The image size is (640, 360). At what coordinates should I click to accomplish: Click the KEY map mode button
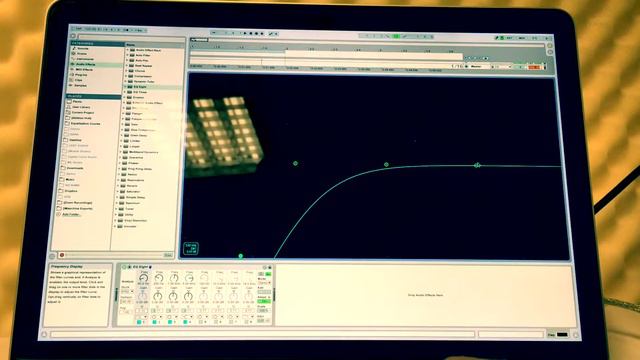pyautogui.click(x=509, y=38)
